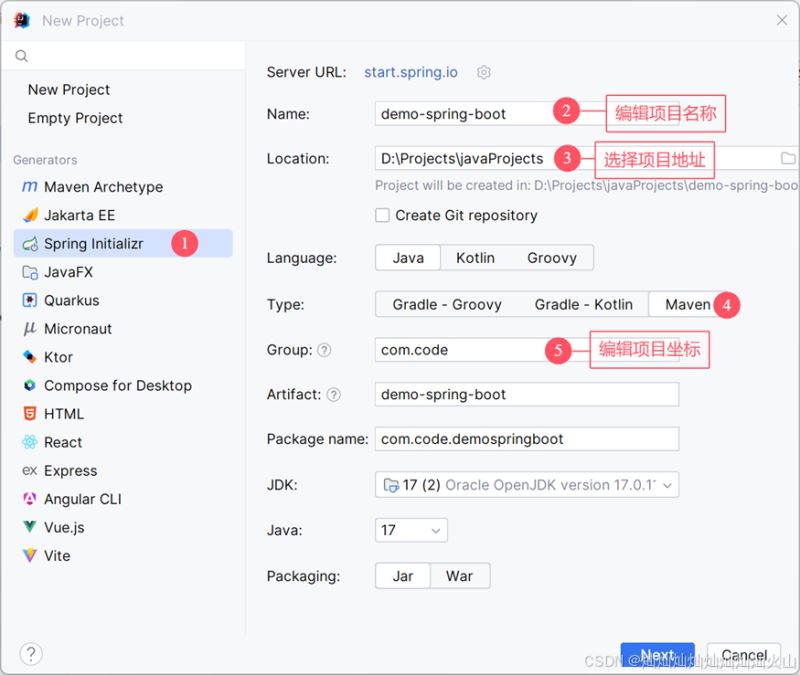Select the Ktor generator entry
Viewport: 800px width, 675px height.
pyautogui.click(x=56, y=357)
